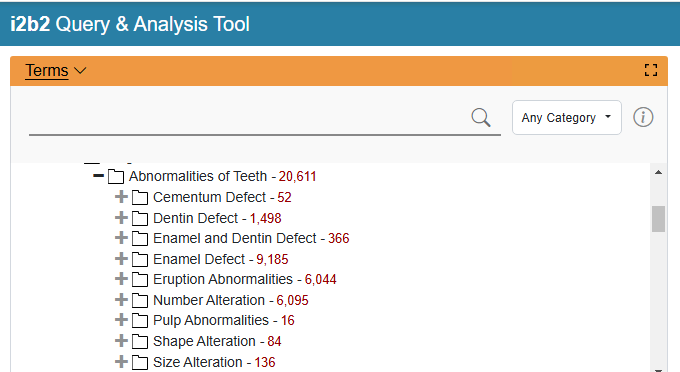The image size is (680, 372).
Task: Click the scroll up arrow of tree list
Action: pos(658,173)
